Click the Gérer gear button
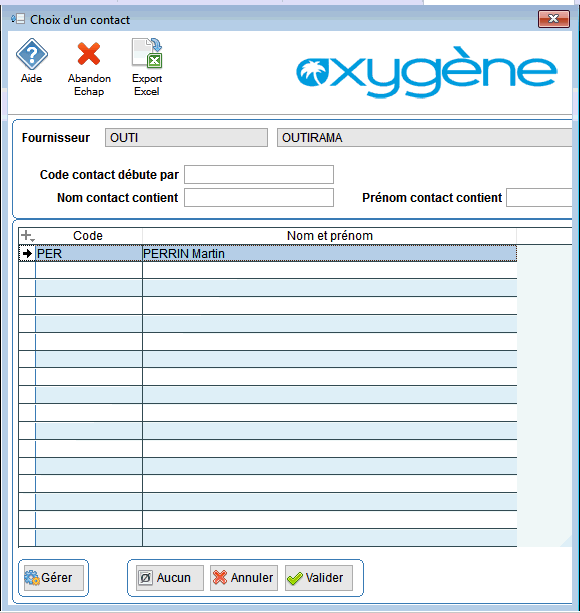Screen dimensions: 580x613 (x=54, y=578)
